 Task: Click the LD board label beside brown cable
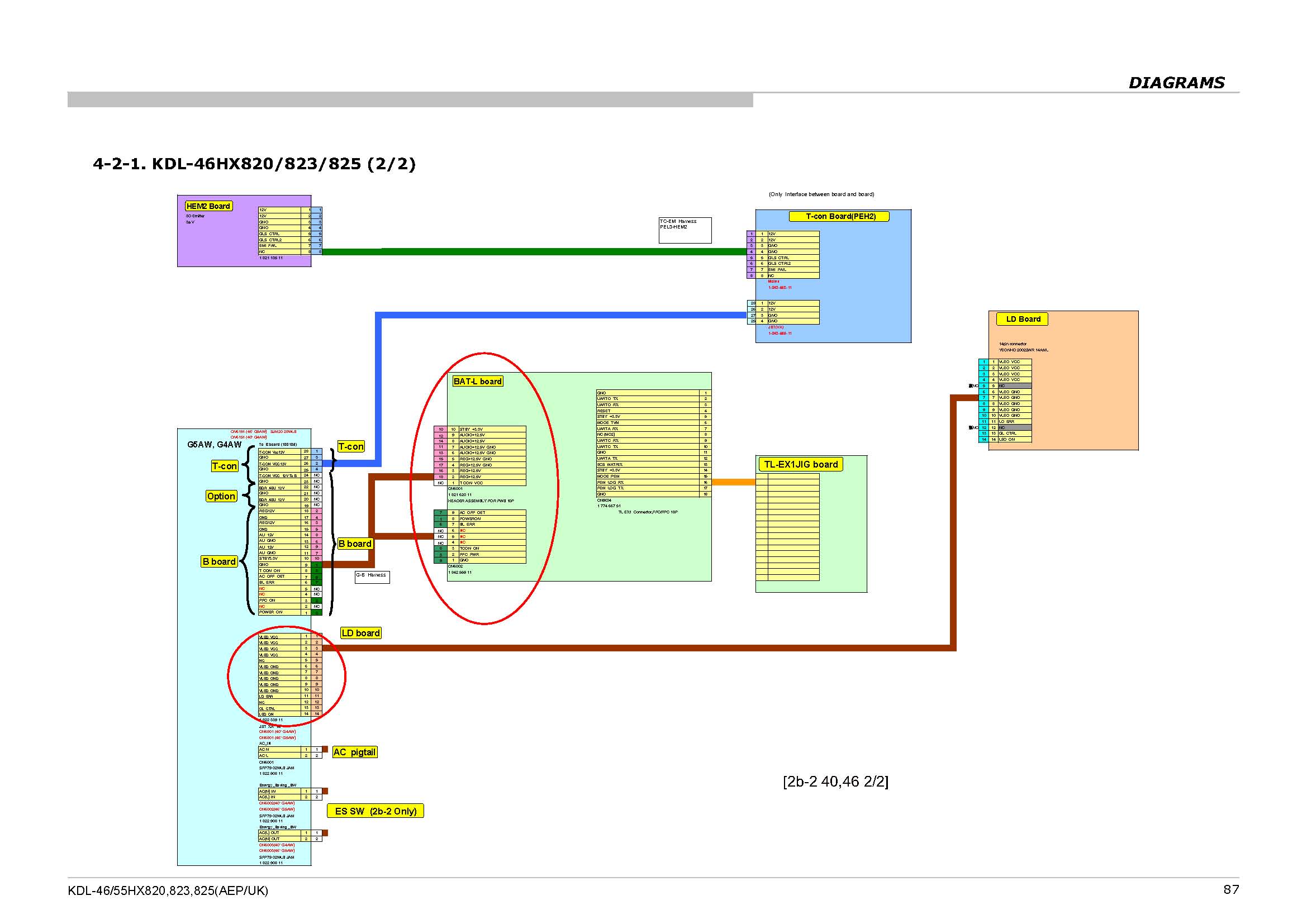[x=360, y=634]
